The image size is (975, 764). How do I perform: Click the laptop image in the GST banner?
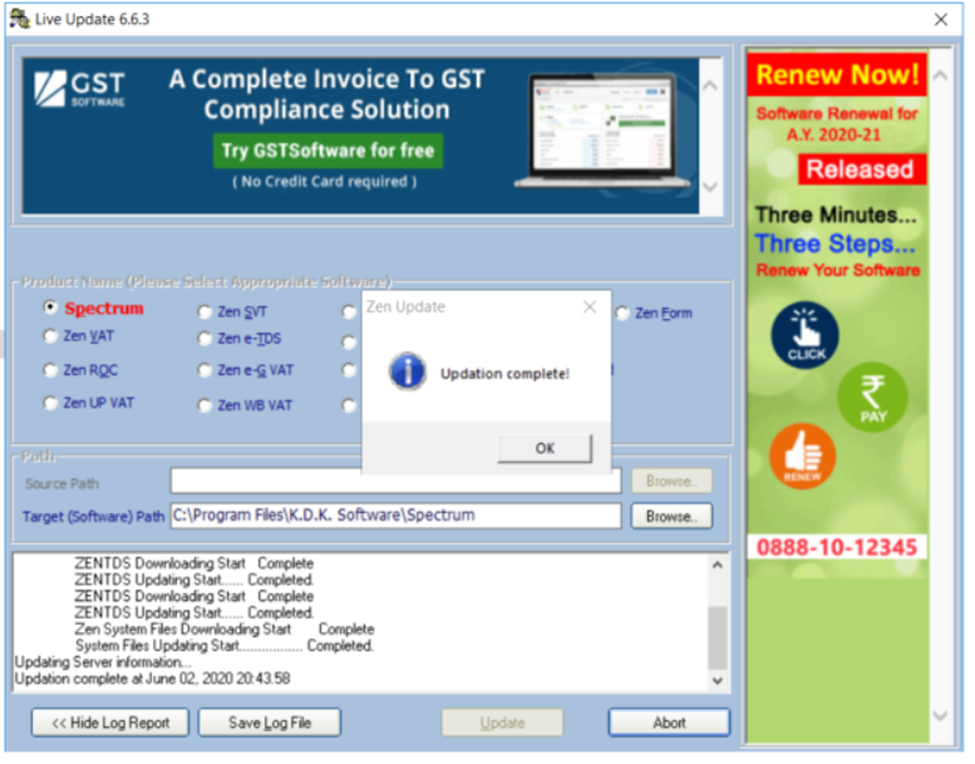(x=602, y=131)
